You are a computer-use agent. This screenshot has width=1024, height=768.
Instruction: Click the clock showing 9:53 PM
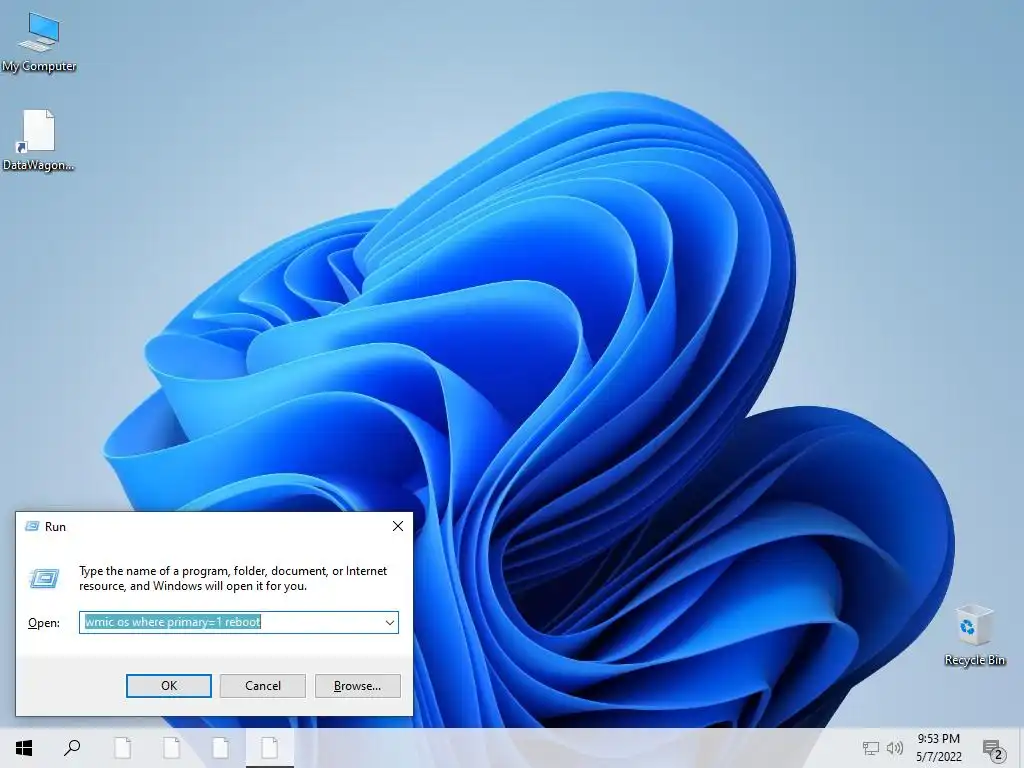point(938,739)
